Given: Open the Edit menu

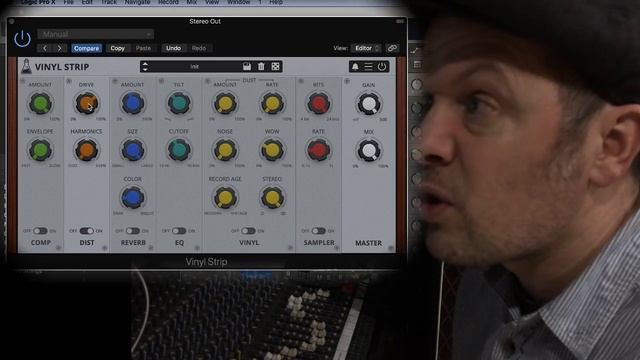Looking at the screenshot, I should [87, 2].
